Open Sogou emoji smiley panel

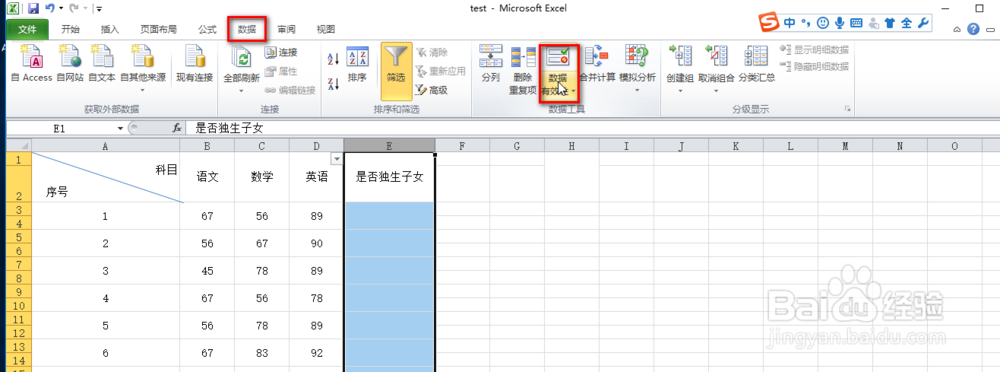(x=823, y=23)
